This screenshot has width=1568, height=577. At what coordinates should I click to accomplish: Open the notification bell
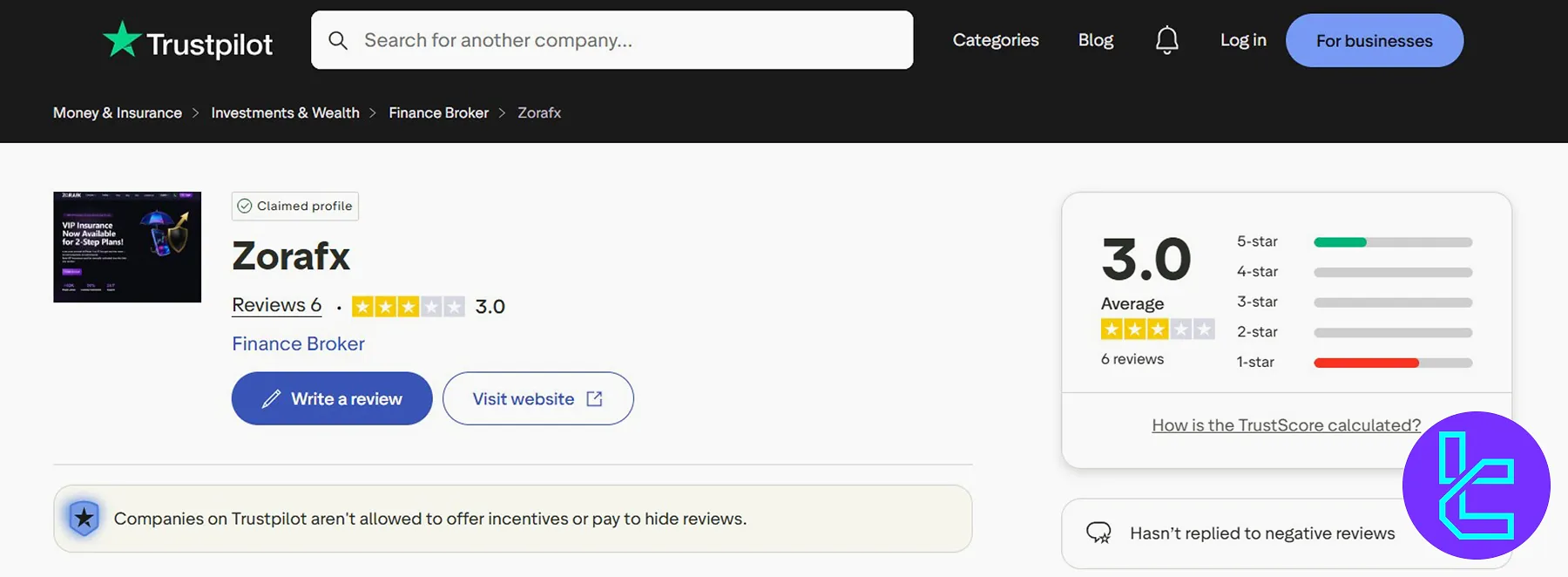click(1166, 39)
